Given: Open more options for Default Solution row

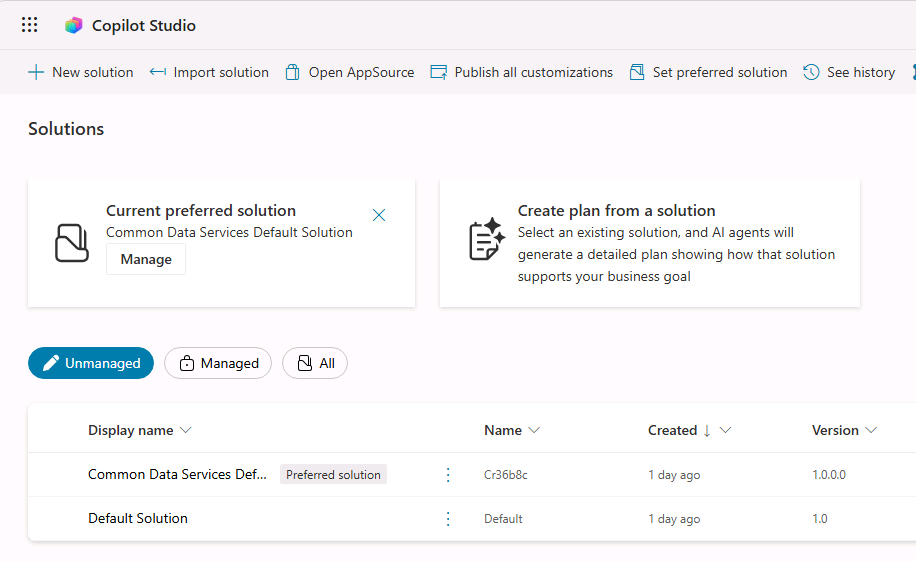Looking at the screenshot, I should 448,519.
